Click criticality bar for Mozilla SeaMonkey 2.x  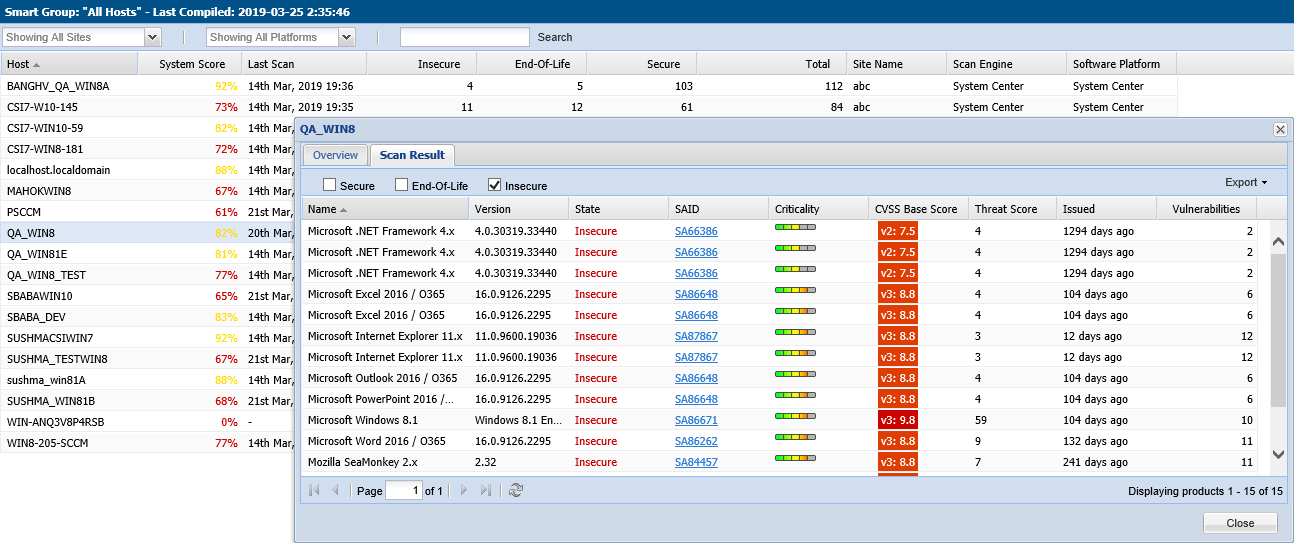795,462
